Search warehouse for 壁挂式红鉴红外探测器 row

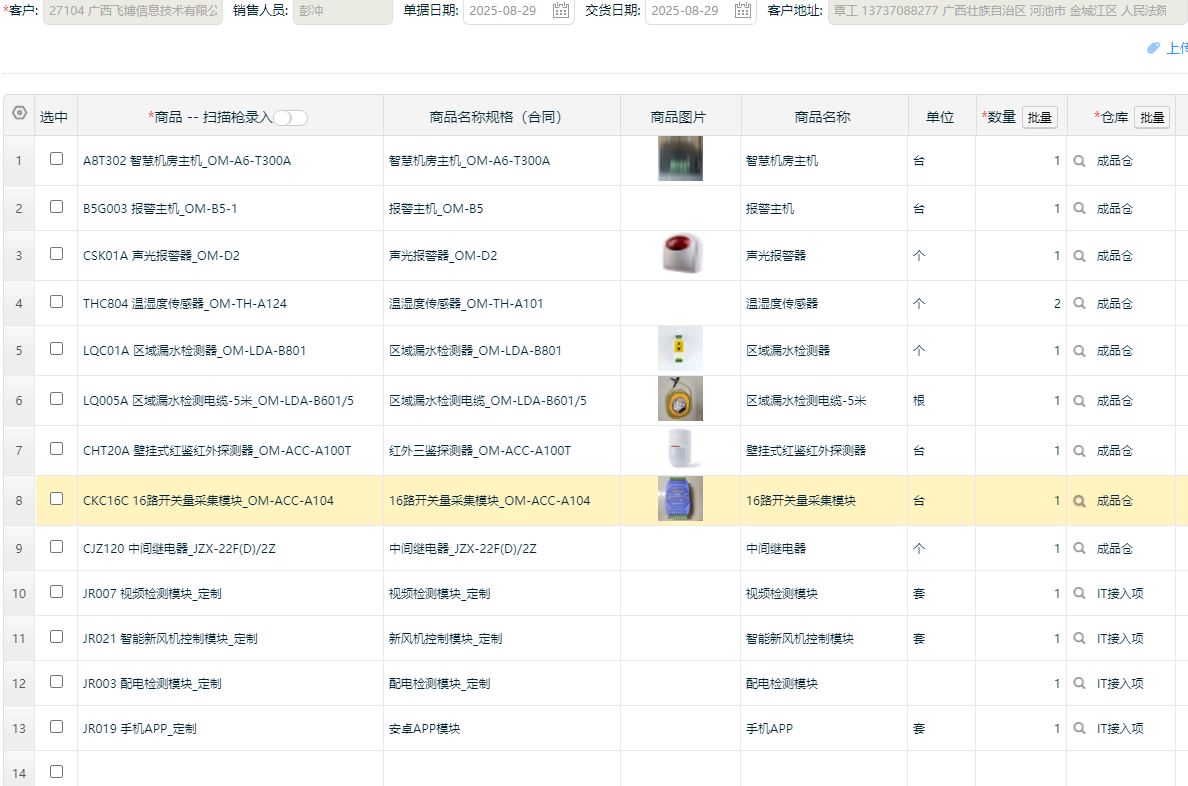coord(1080,451)
